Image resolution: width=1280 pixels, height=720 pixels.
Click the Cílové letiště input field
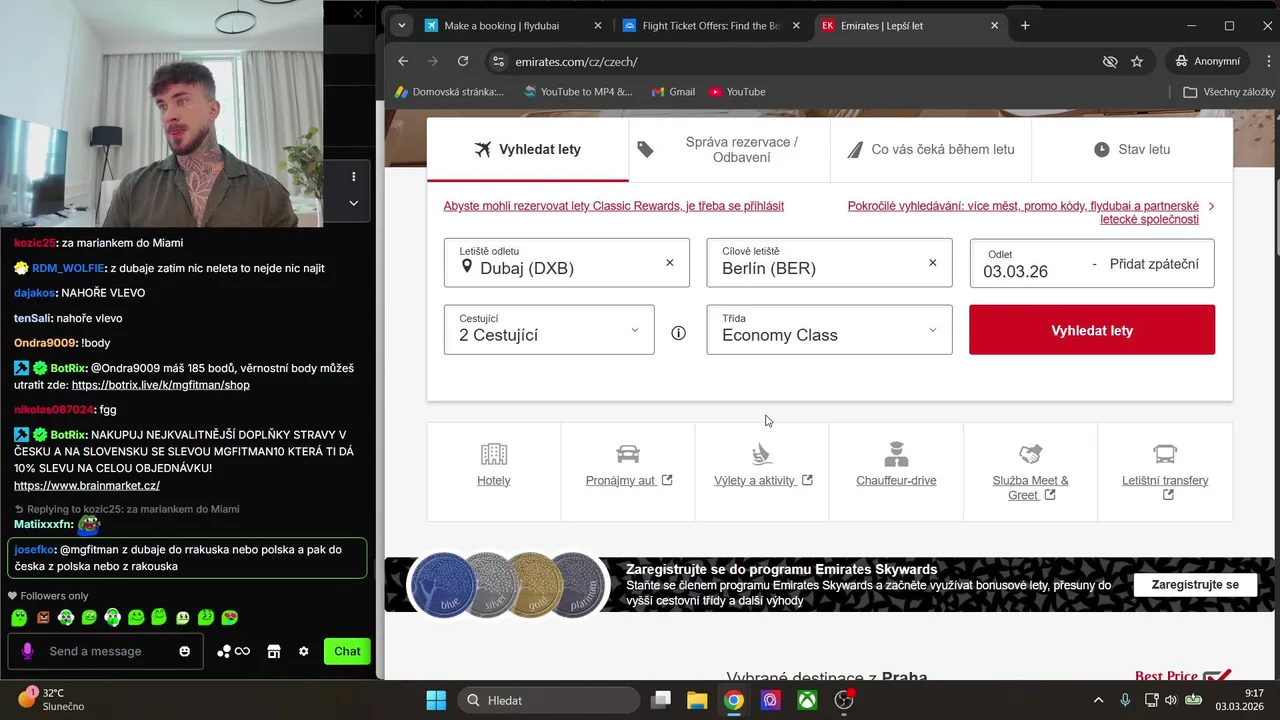point(830,262)
